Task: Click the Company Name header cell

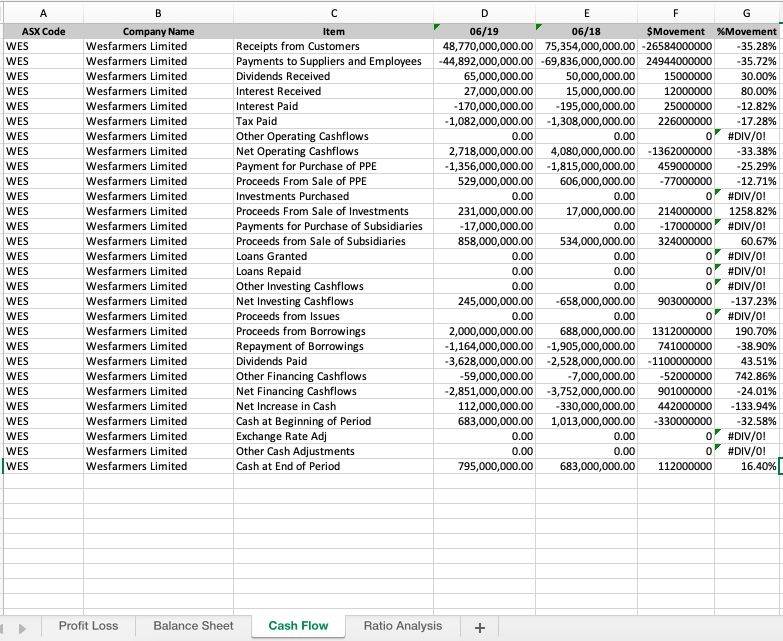Action: 158,31
